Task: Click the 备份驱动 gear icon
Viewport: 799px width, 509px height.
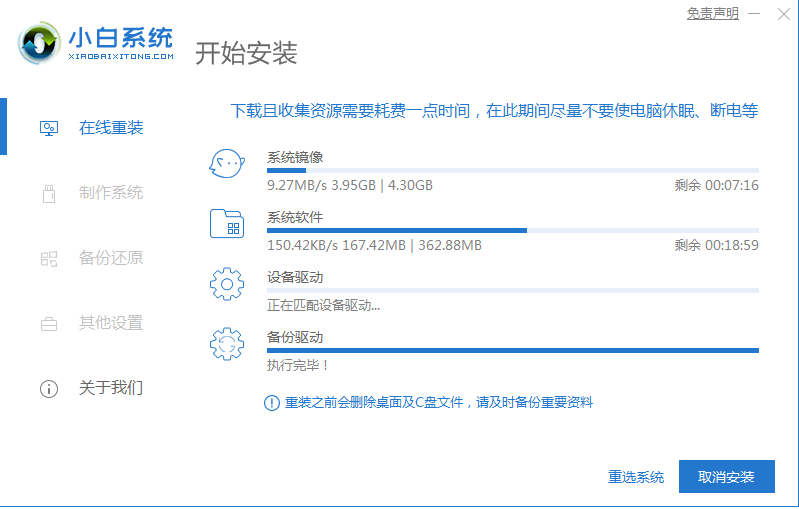Action: tap(227, 344)
